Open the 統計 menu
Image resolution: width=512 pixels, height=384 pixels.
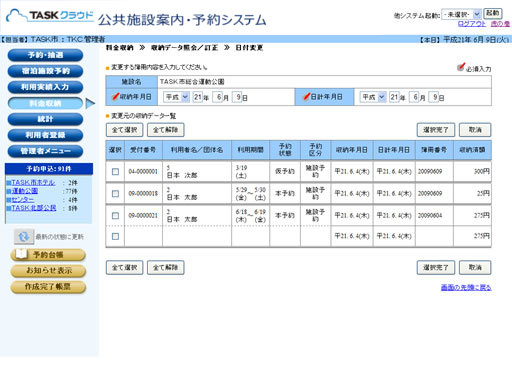45,119
